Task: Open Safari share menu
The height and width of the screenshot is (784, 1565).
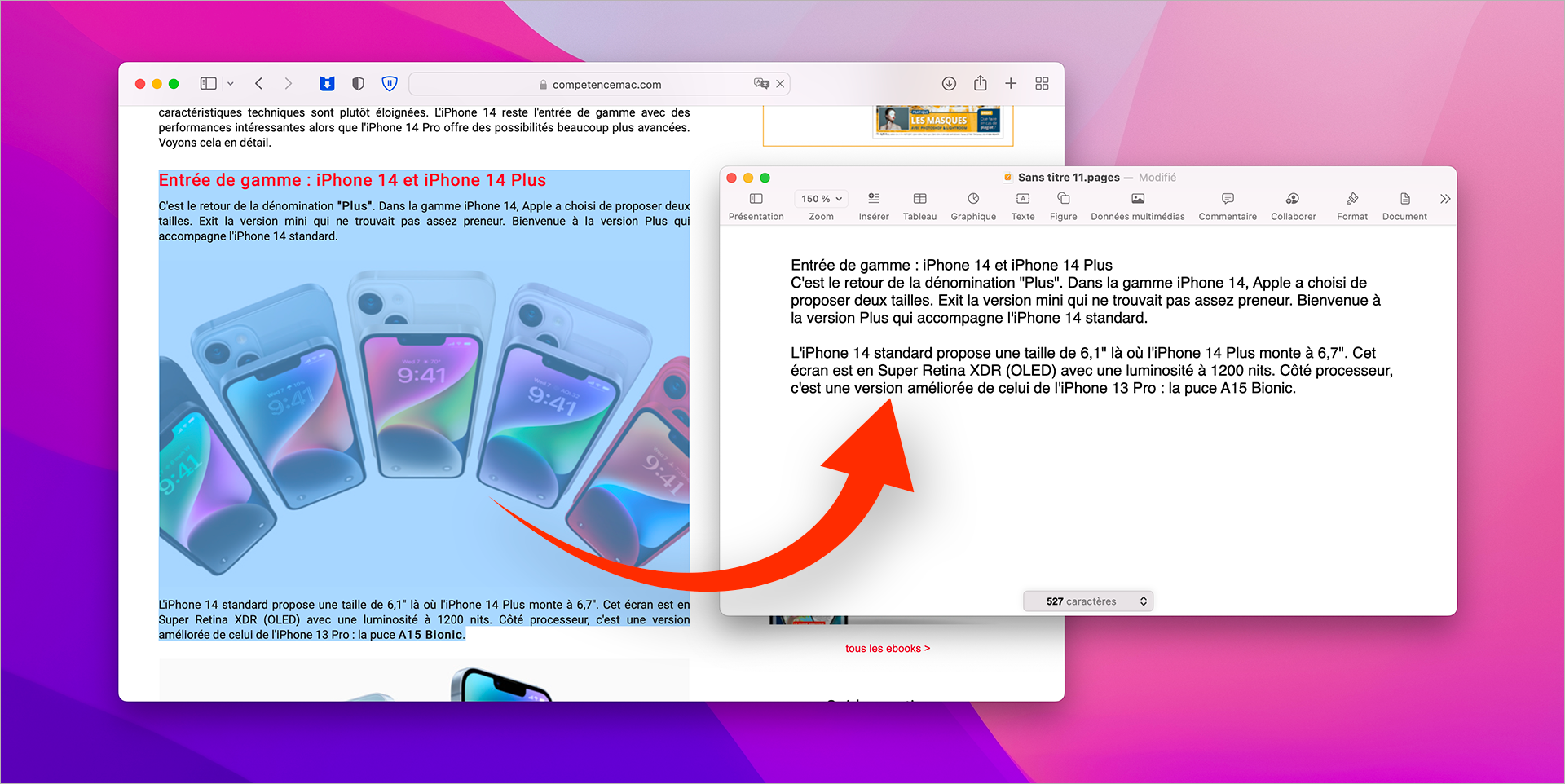Action: tap(981, 83)
